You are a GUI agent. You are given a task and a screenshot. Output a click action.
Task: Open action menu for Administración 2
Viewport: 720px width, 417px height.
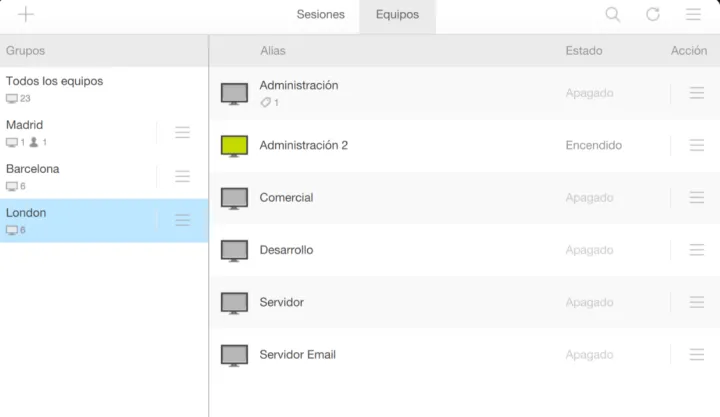697,145
